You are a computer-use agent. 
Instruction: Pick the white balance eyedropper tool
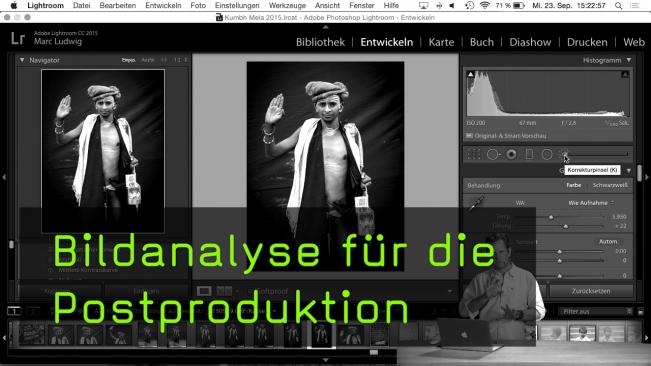(476, 204)
